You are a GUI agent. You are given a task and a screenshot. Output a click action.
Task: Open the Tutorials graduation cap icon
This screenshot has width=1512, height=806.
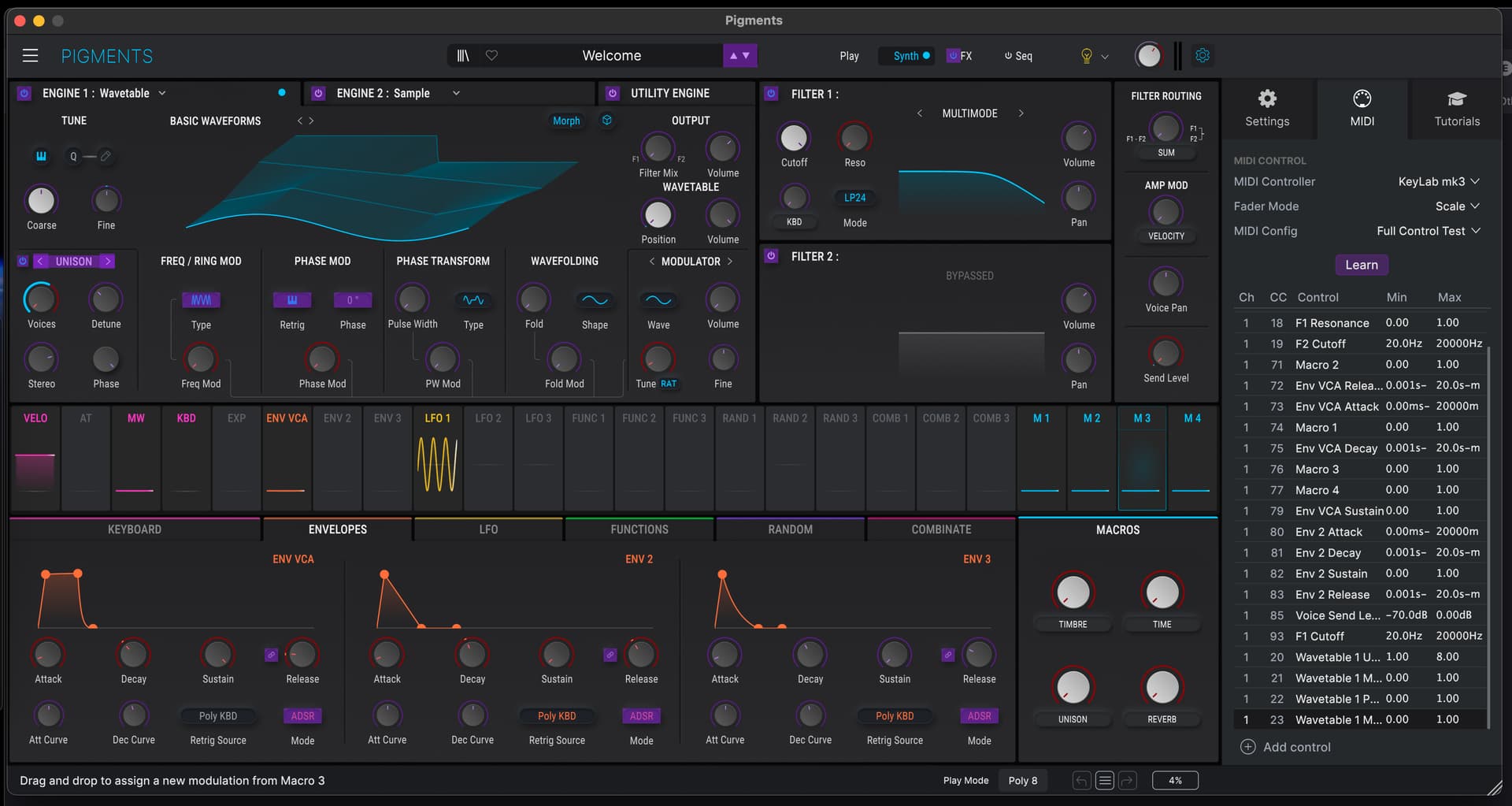1457,98
